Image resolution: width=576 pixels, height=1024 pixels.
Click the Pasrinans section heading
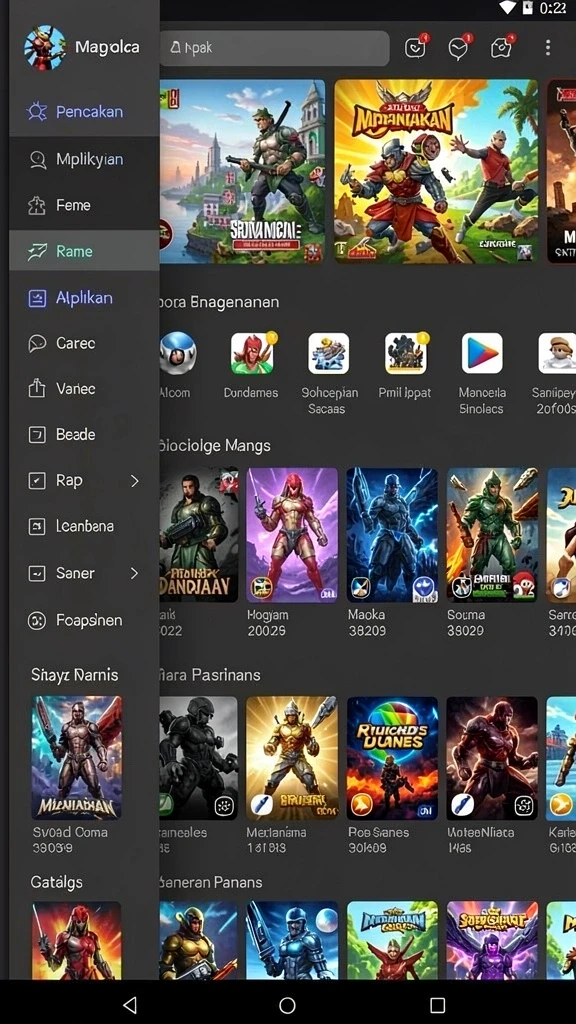tap(210, 675)
